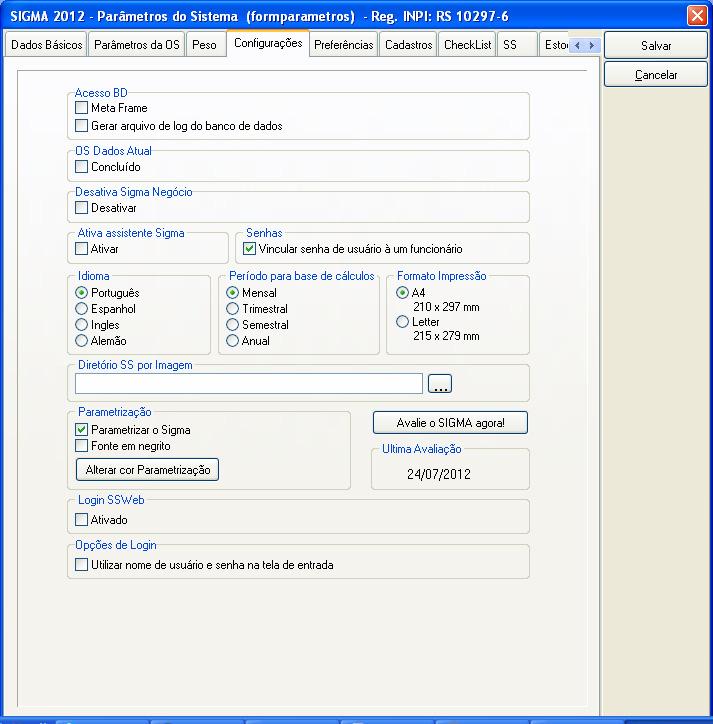Click the Diretório SS por Imagem field
Viewport: 713px width, 724px height.
[248, 384]
